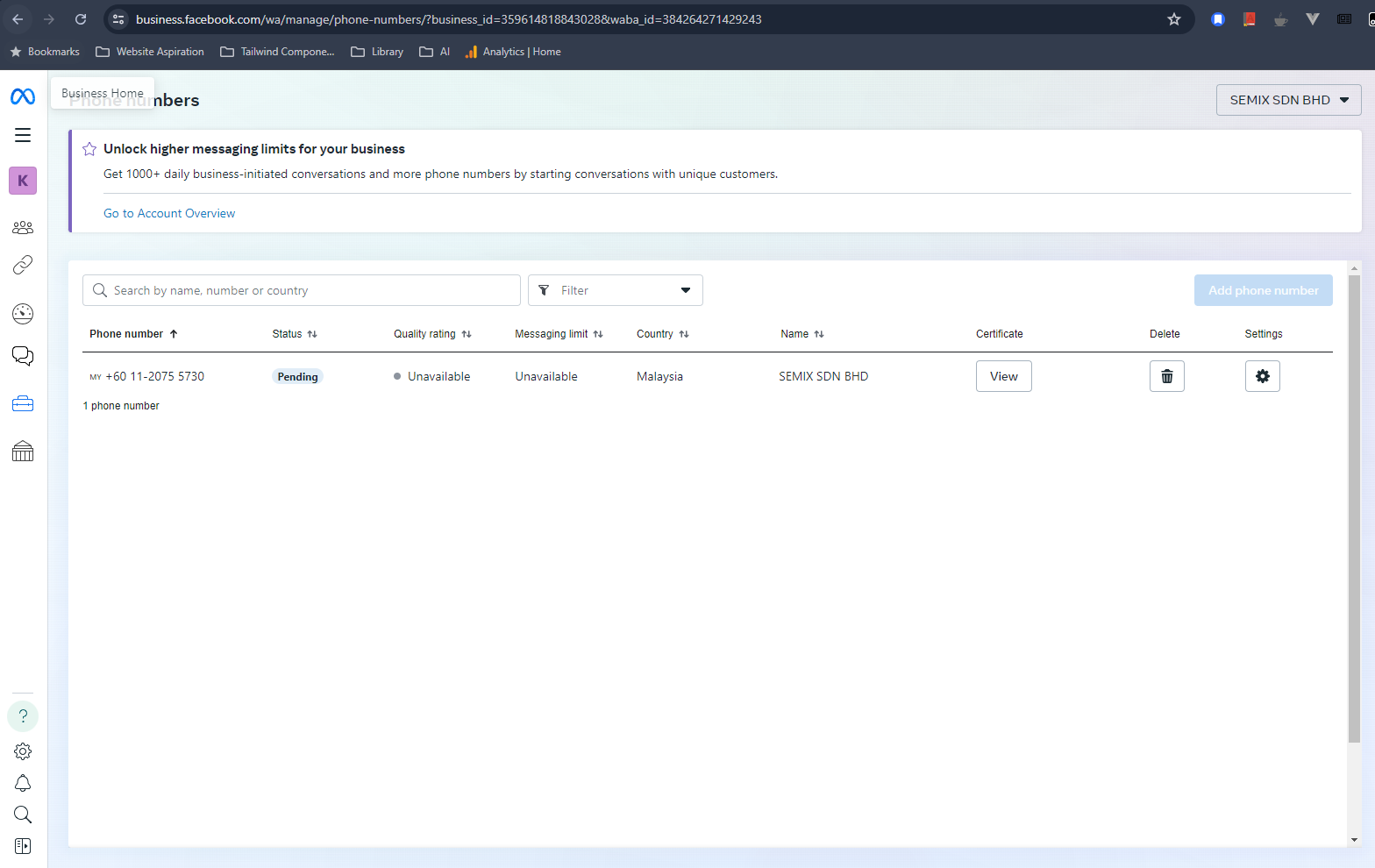Sort table by Status column
Image resolution: width=1375 pixels, height=868 pixels.
(x=295, y=334)
